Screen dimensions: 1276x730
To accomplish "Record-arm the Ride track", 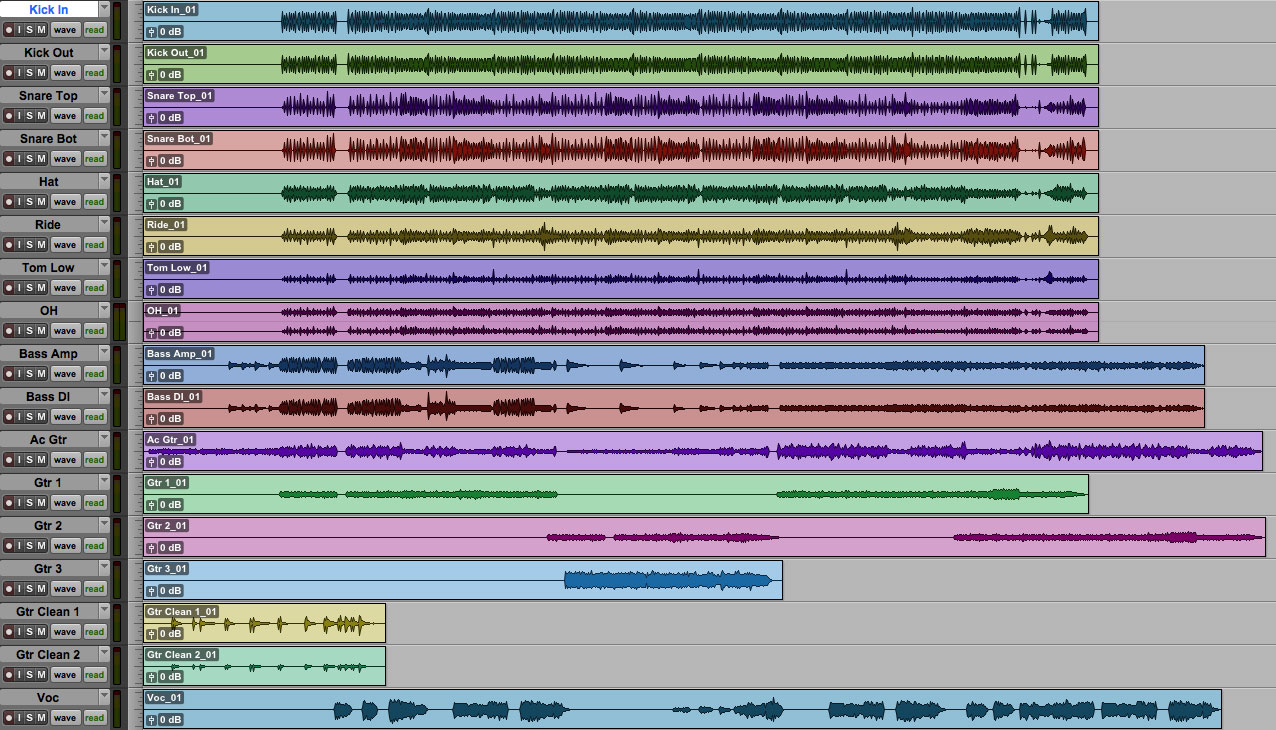I will [x=10, y=244].
